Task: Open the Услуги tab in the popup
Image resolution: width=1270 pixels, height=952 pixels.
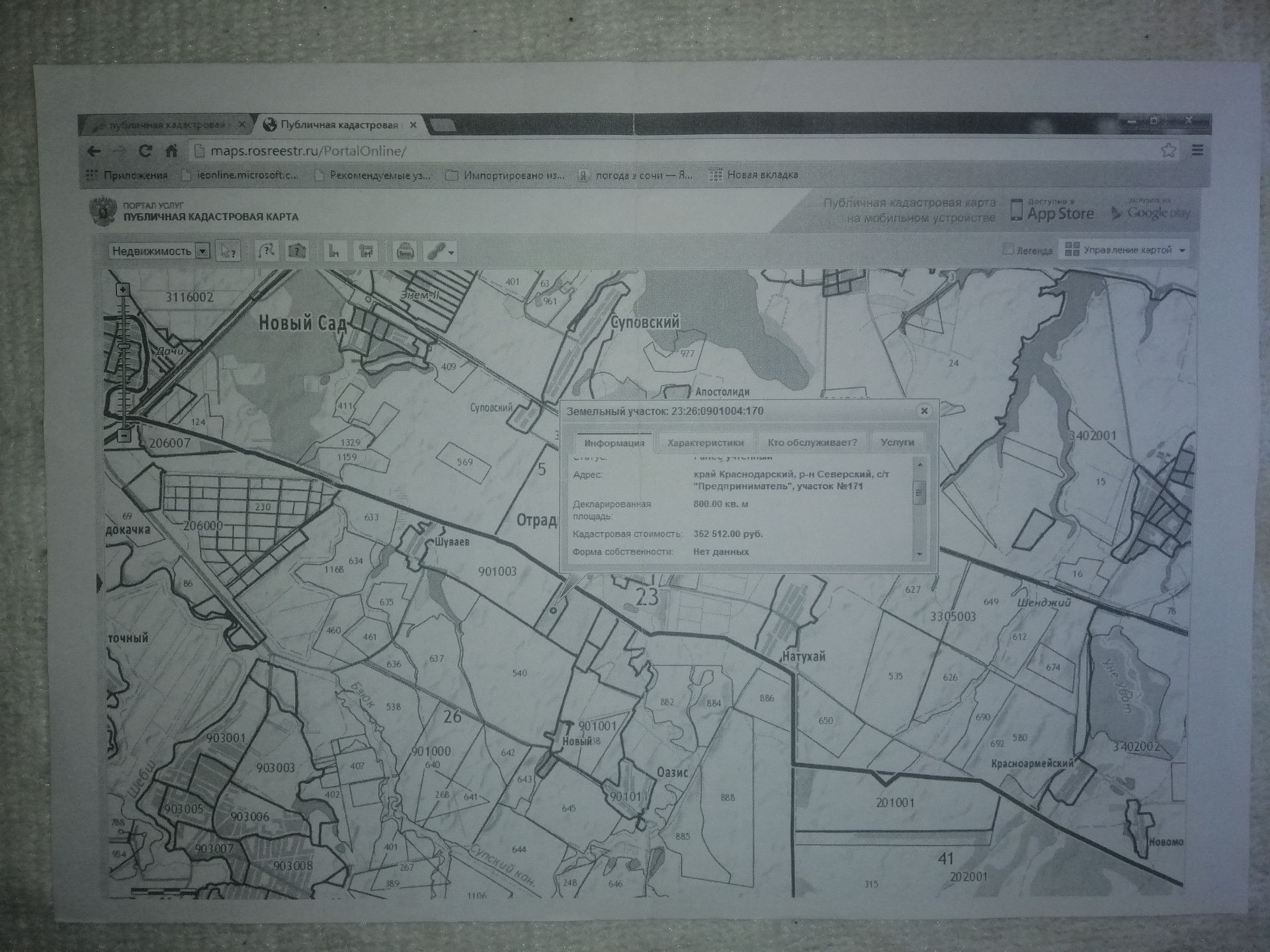Action: coord(897,442)
